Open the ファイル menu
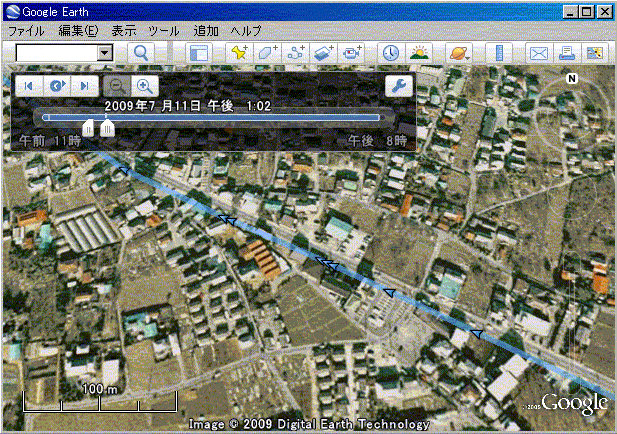Viewport: 617px width, 434px height. tap(26, 31)
